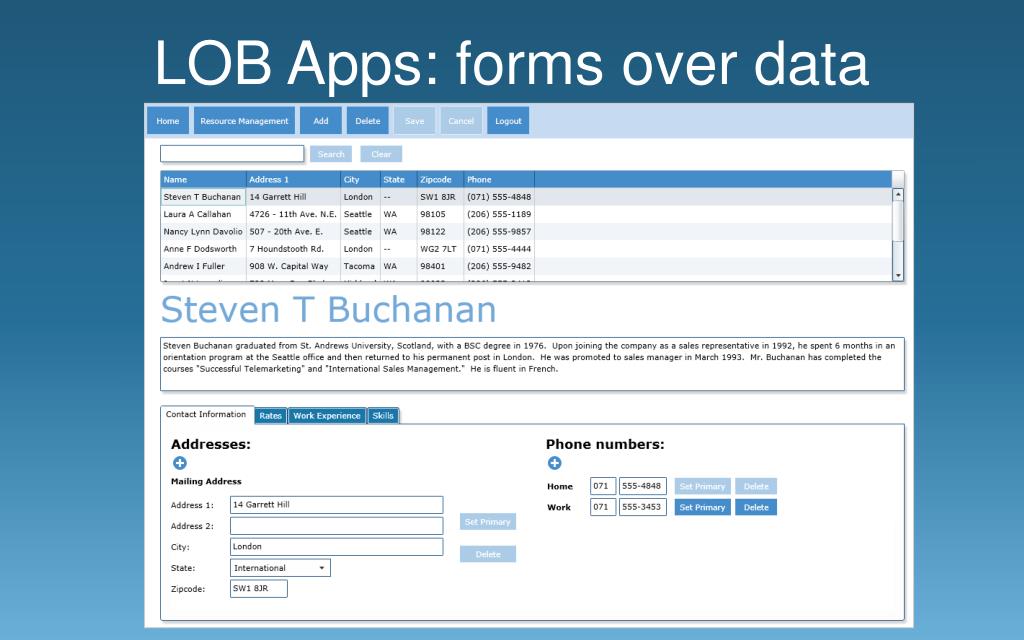Sort by the Address 1 column header
This screenshot has height=640, width=1024.
293,180
